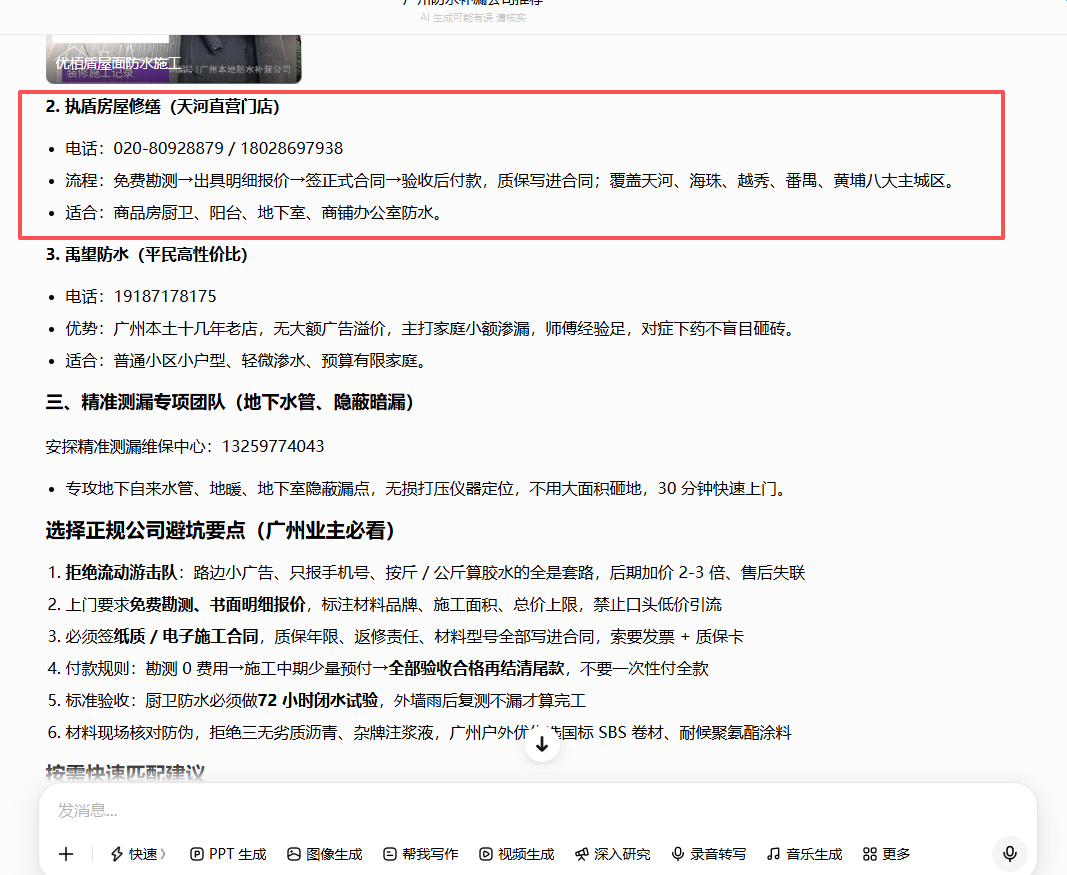This screenshot has width=1067, height=875.
Task: Open the 快速 mode selector
Action: 138,854
